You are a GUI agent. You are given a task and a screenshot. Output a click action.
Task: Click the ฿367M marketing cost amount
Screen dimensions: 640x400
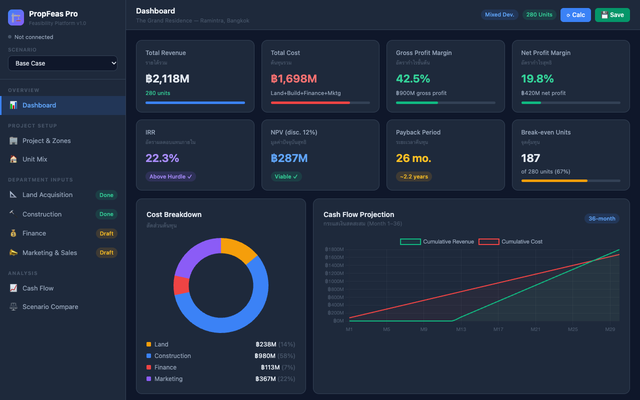266,379
